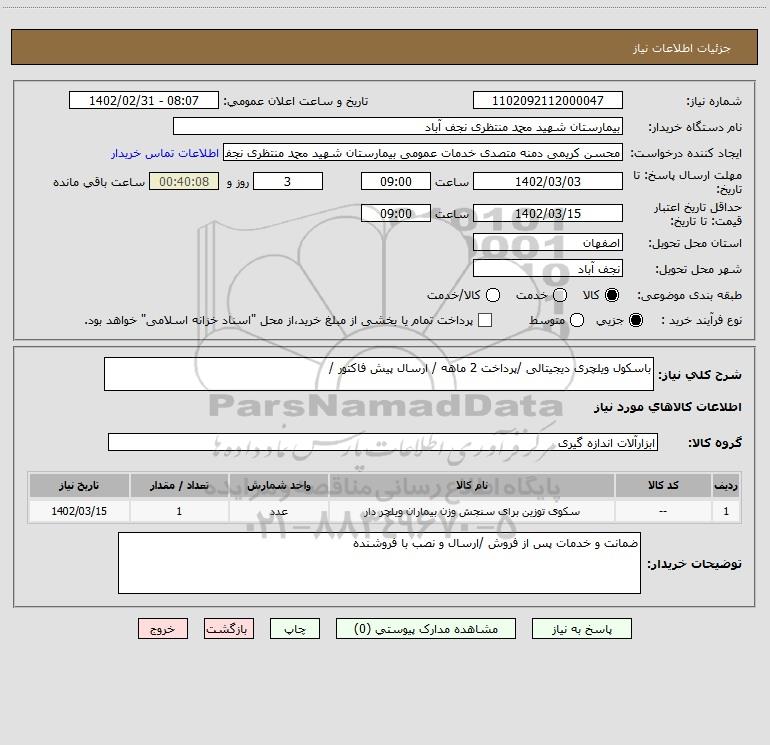Click the delivery city field نجف آباد
This screenshot has height=745, width=770.
[548, 268]
